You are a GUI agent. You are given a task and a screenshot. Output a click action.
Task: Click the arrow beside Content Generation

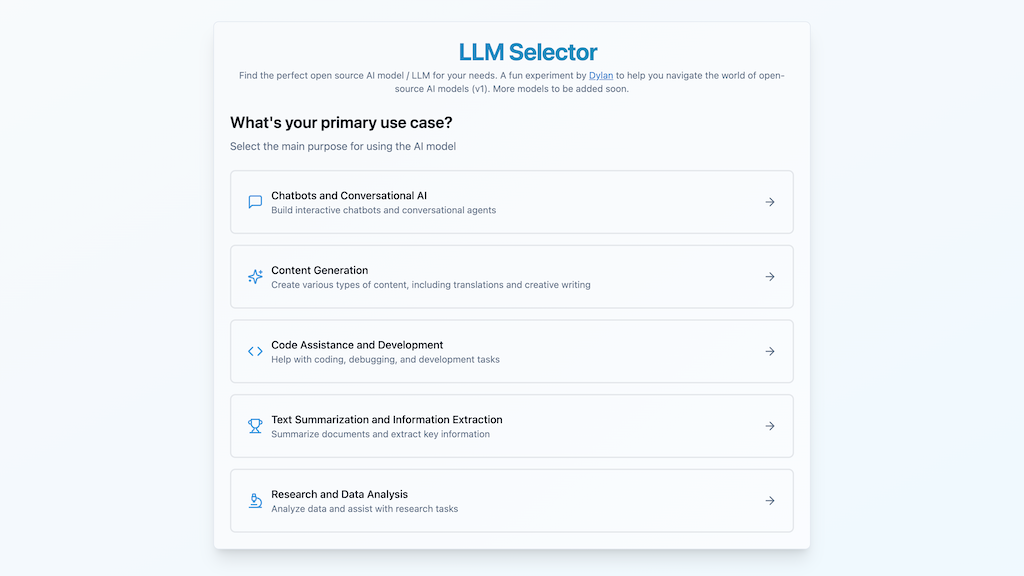coord(769,276)
